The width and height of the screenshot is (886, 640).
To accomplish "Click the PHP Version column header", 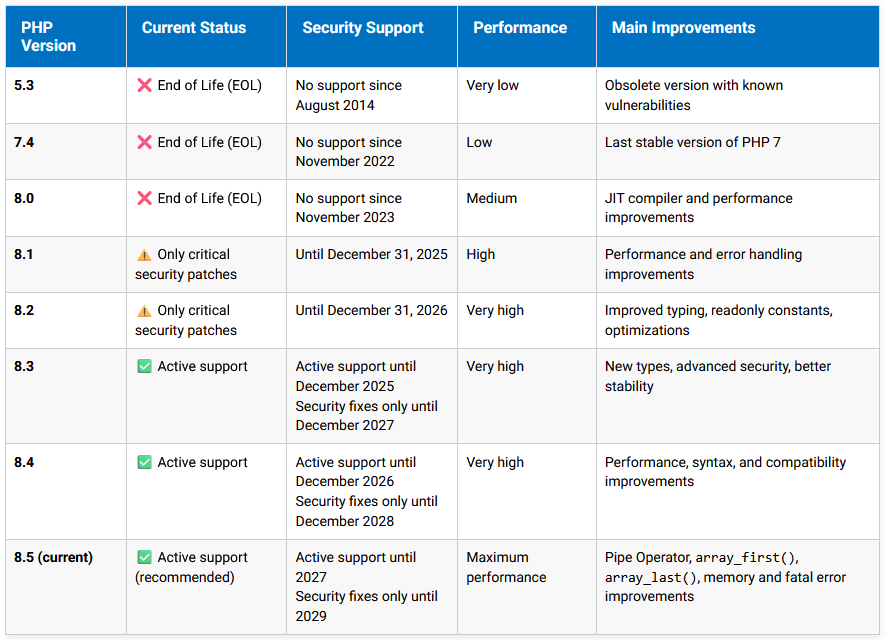I will (48, 37).
